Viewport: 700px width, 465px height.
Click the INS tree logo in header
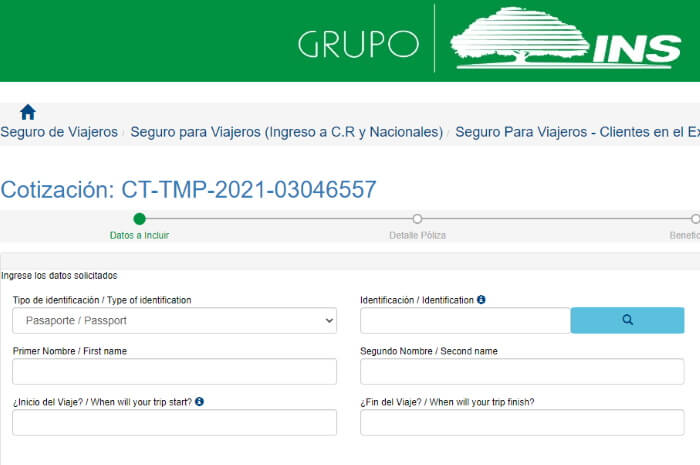(566, 40)
